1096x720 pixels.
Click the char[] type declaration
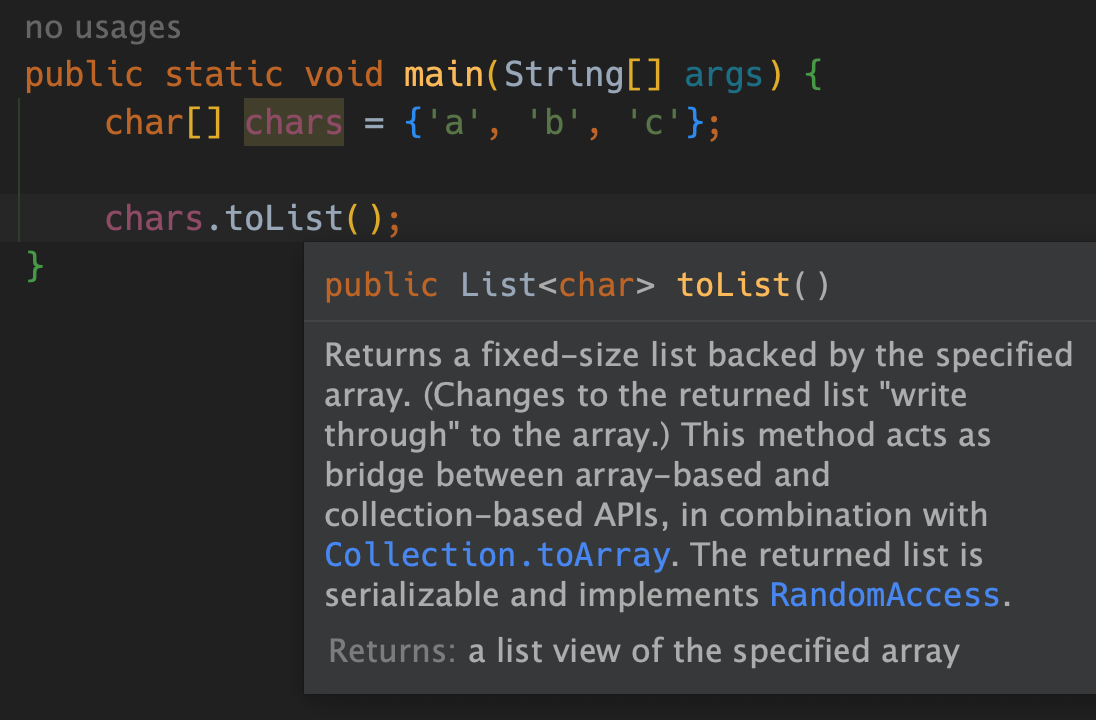tap(164, 123)
